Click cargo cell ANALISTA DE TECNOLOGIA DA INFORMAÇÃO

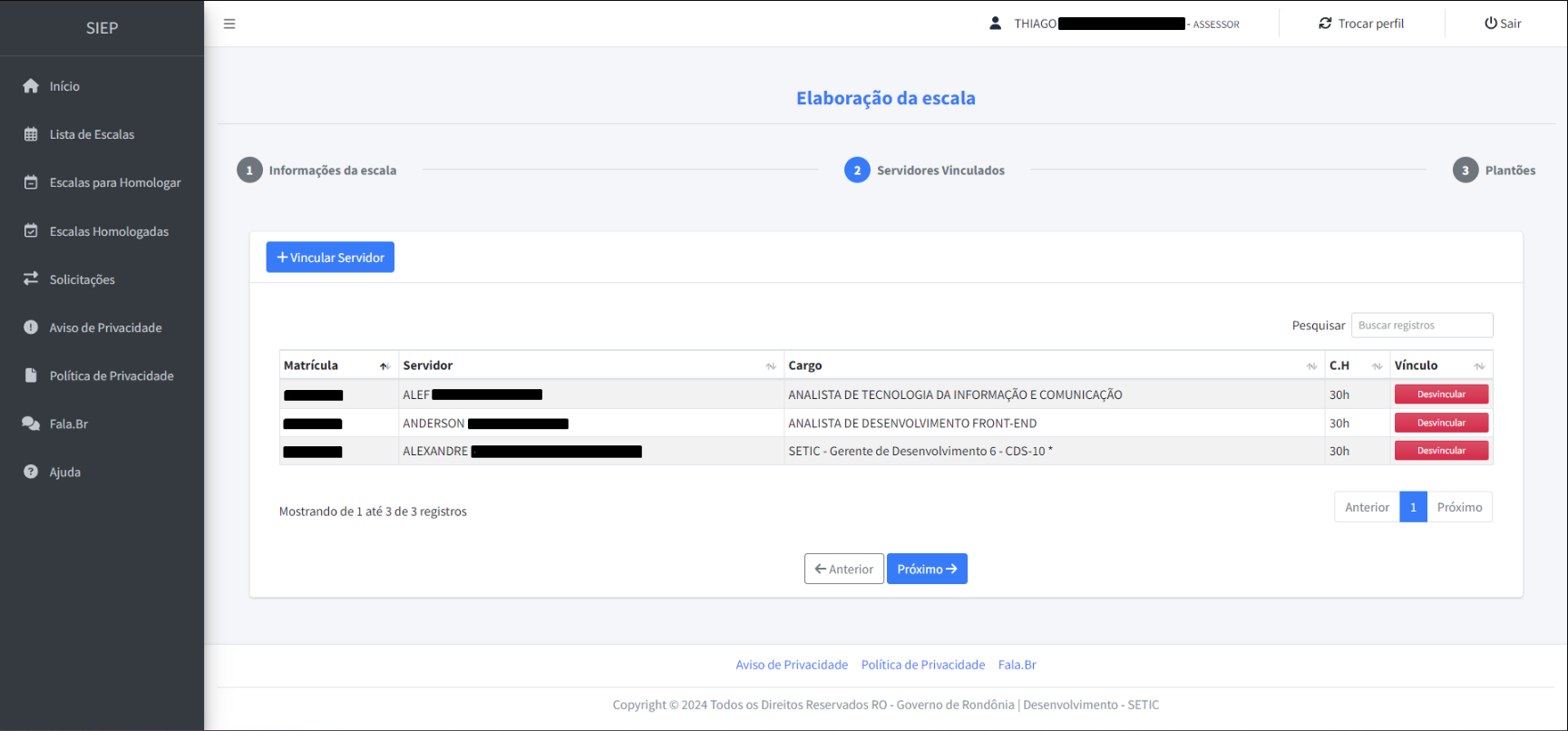pos(1054,395)
